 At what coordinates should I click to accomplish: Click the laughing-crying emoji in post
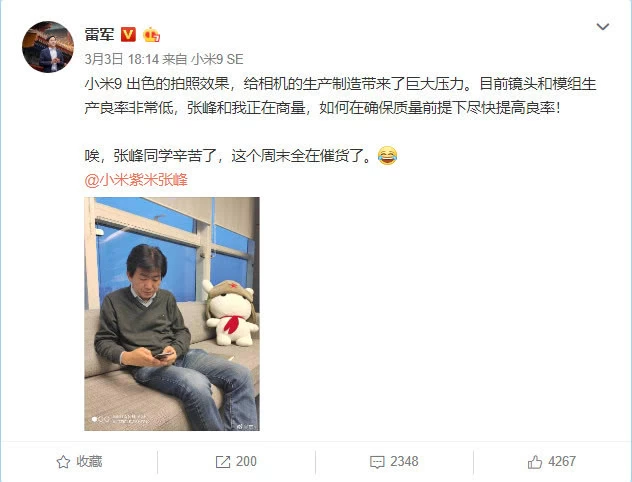[x=388, y=156]
